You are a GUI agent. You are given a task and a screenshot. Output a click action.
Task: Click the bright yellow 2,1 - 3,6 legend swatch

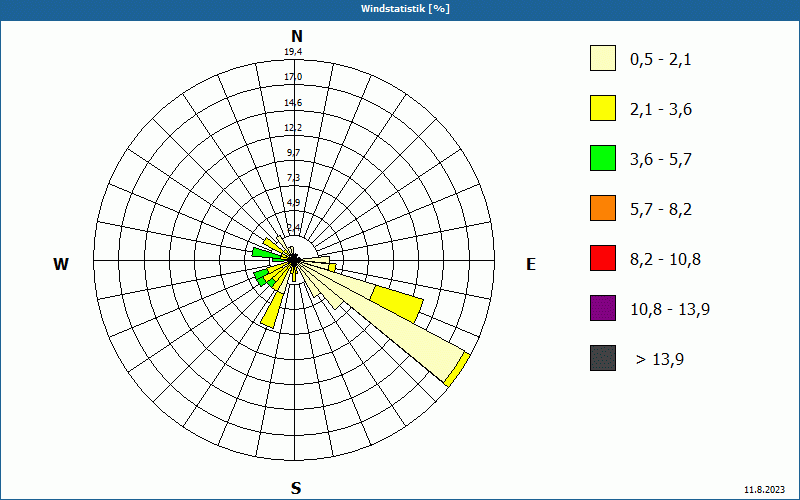[603, 108]
